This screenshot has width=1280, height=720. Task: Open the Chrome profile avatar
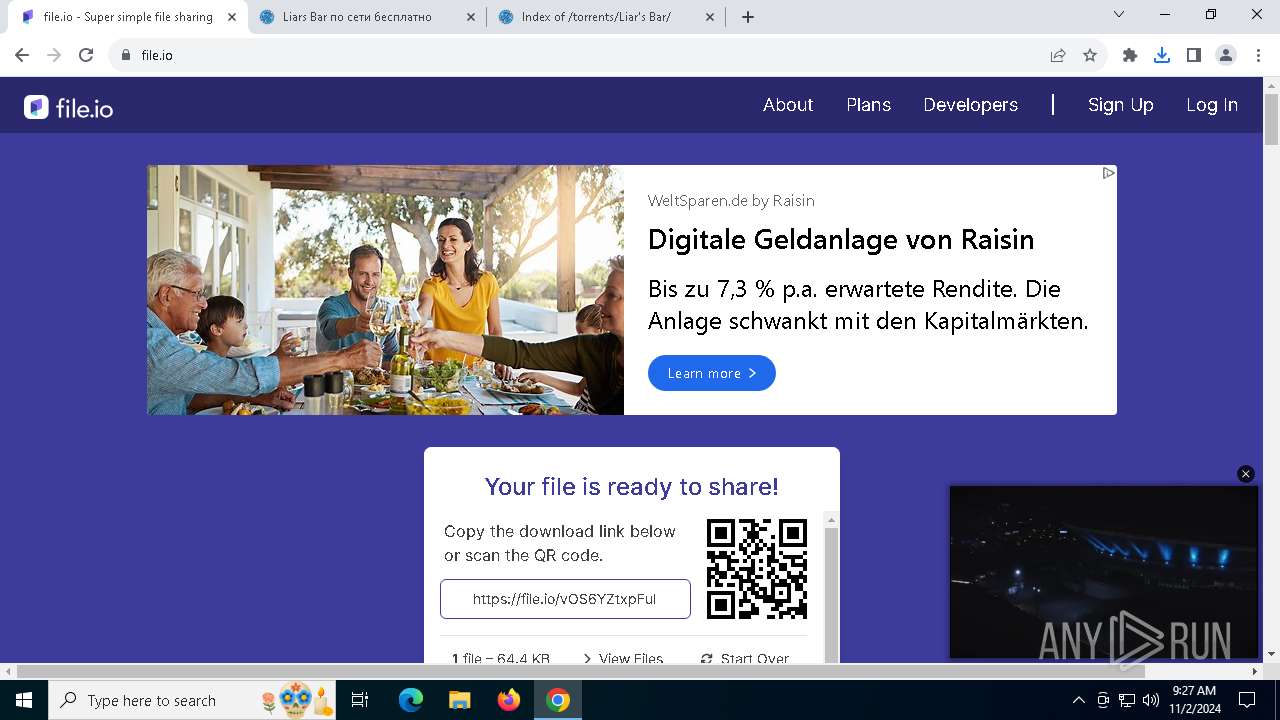1226,55
